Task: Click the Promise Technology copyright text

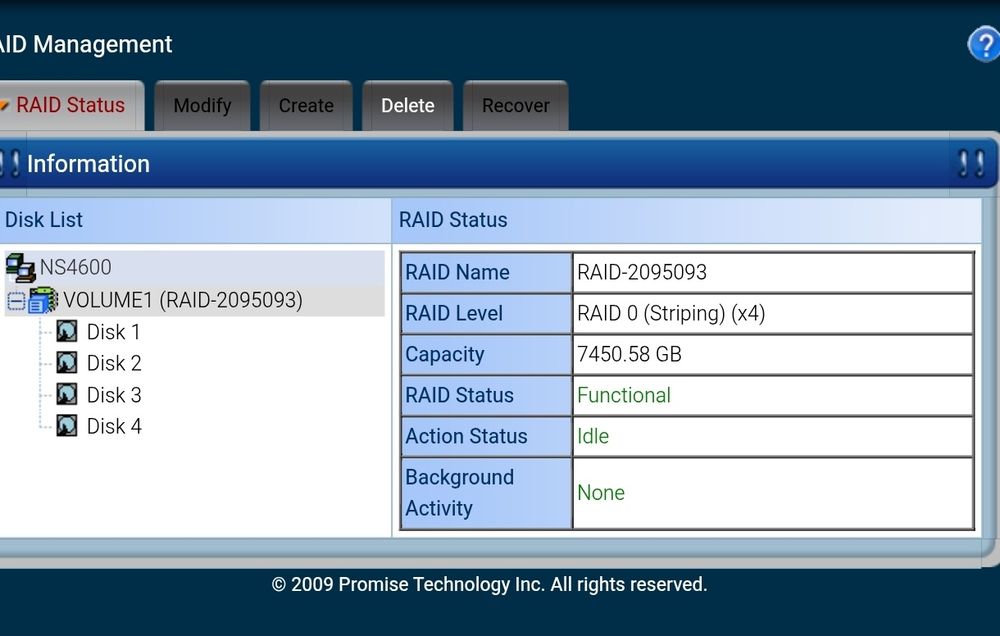Action: [489, 584]
